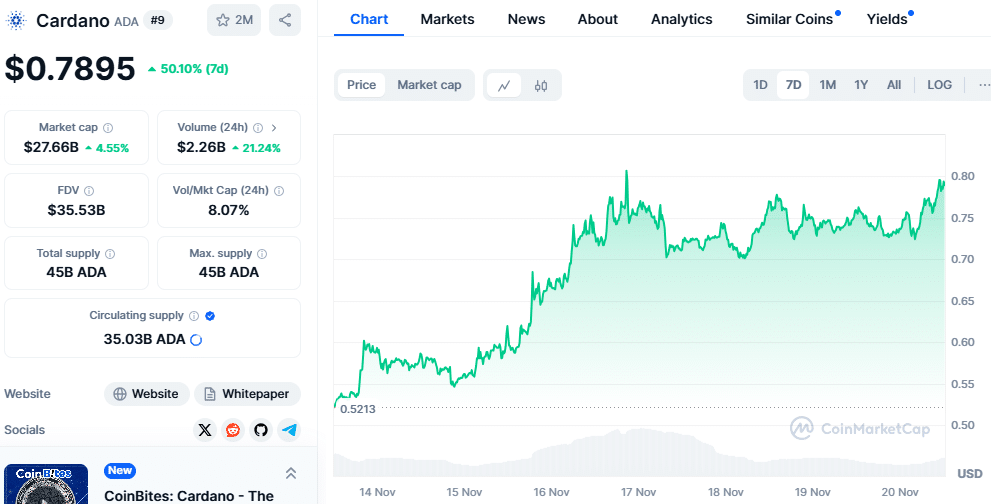The height and width of the screenshot is (504, 991).
Task: Open CoinBites: Cardano article link
Action: pyautogui.click(x=189, y=496)
